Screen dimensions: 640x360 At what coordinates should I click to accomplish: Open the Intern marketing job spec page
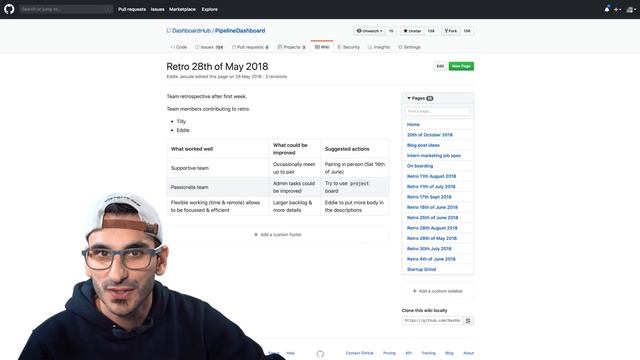434,156
